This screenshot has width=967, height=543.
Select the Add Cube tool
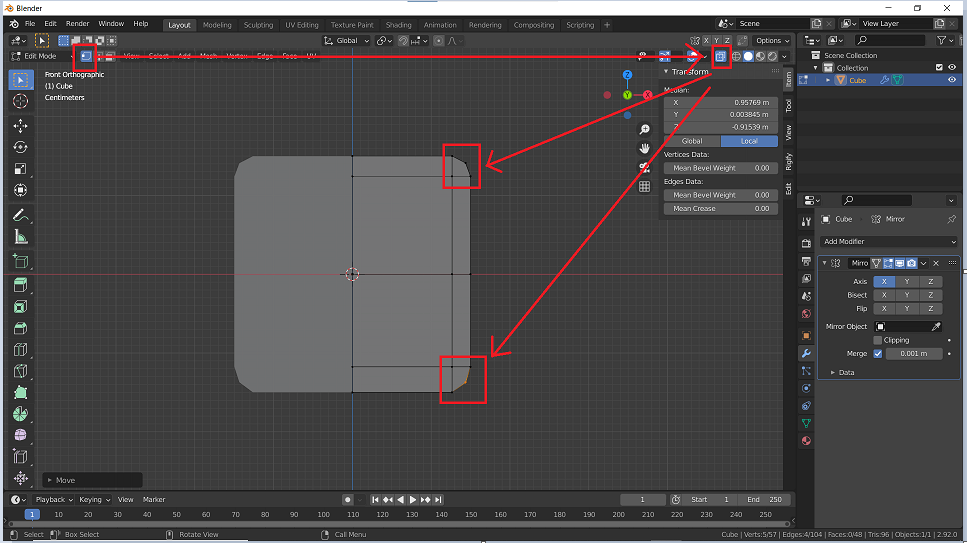(x=20, y=261)
